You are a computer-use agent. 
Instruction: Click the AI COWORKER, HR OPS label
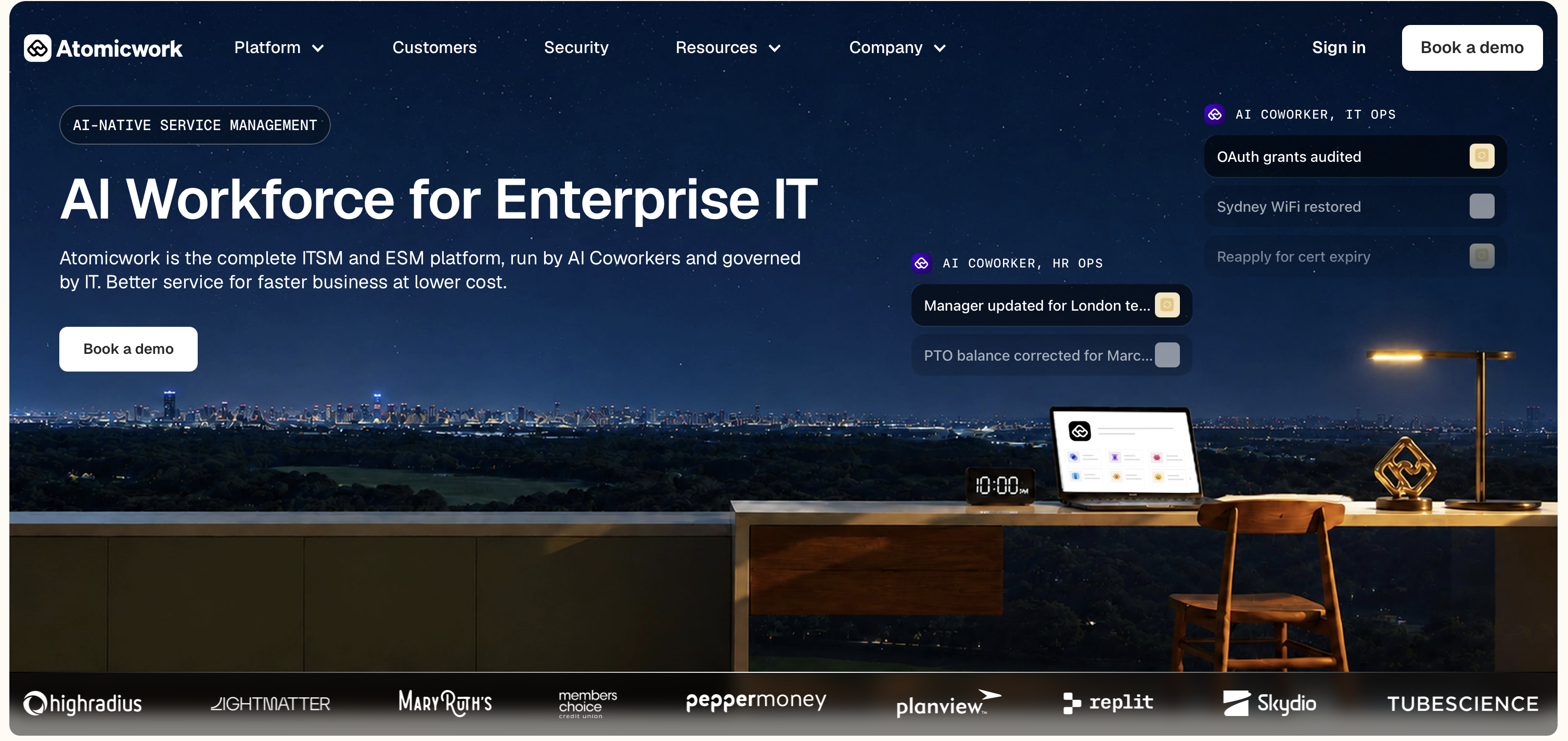point(1022,263)
